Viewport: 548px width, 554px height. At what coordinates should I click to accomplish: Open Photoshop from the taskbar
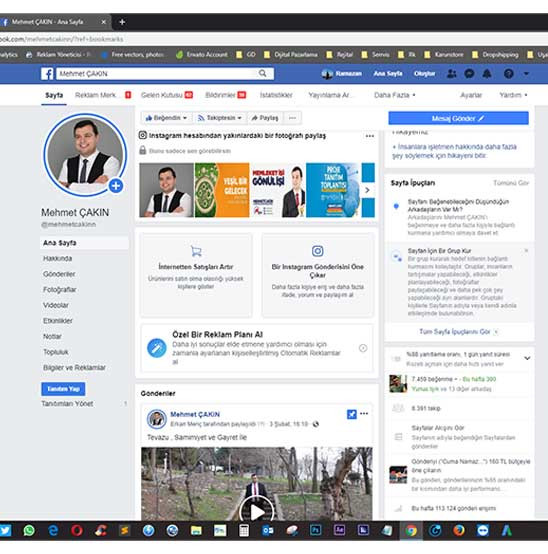pos(315,530)
